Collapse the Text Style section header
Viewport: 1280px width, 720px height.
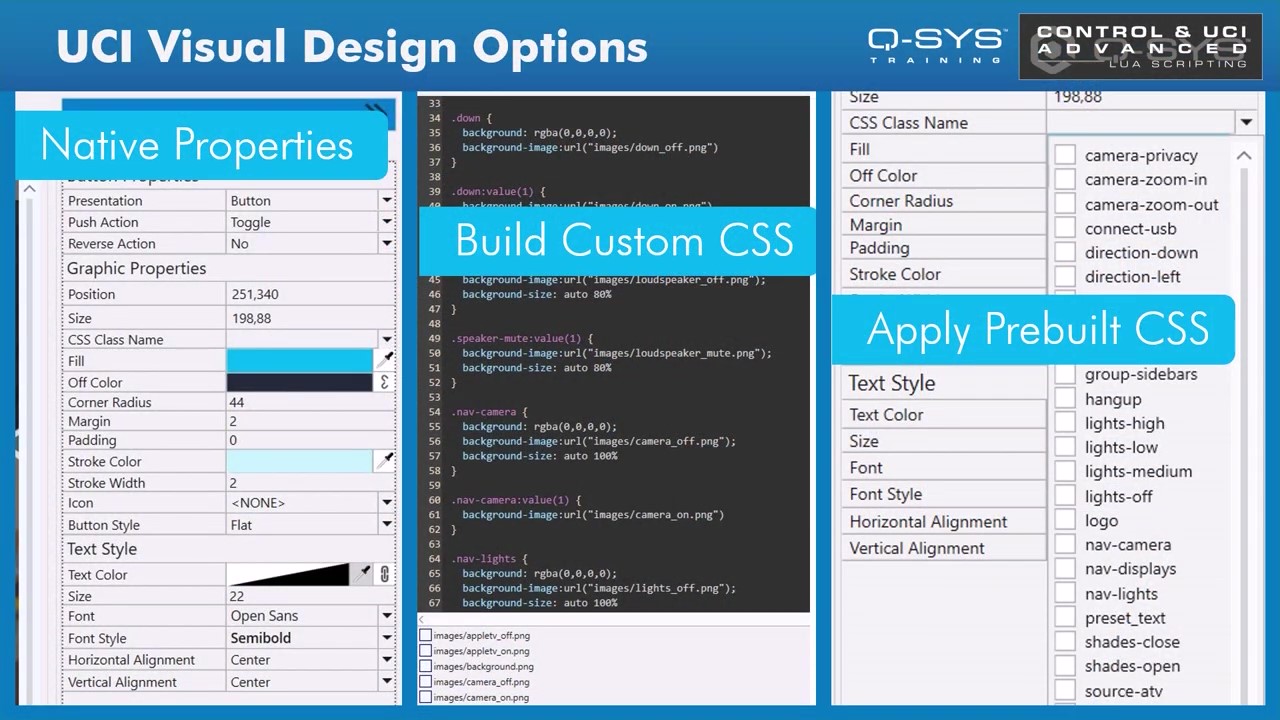pyautogui.click(x=101, y=548)
